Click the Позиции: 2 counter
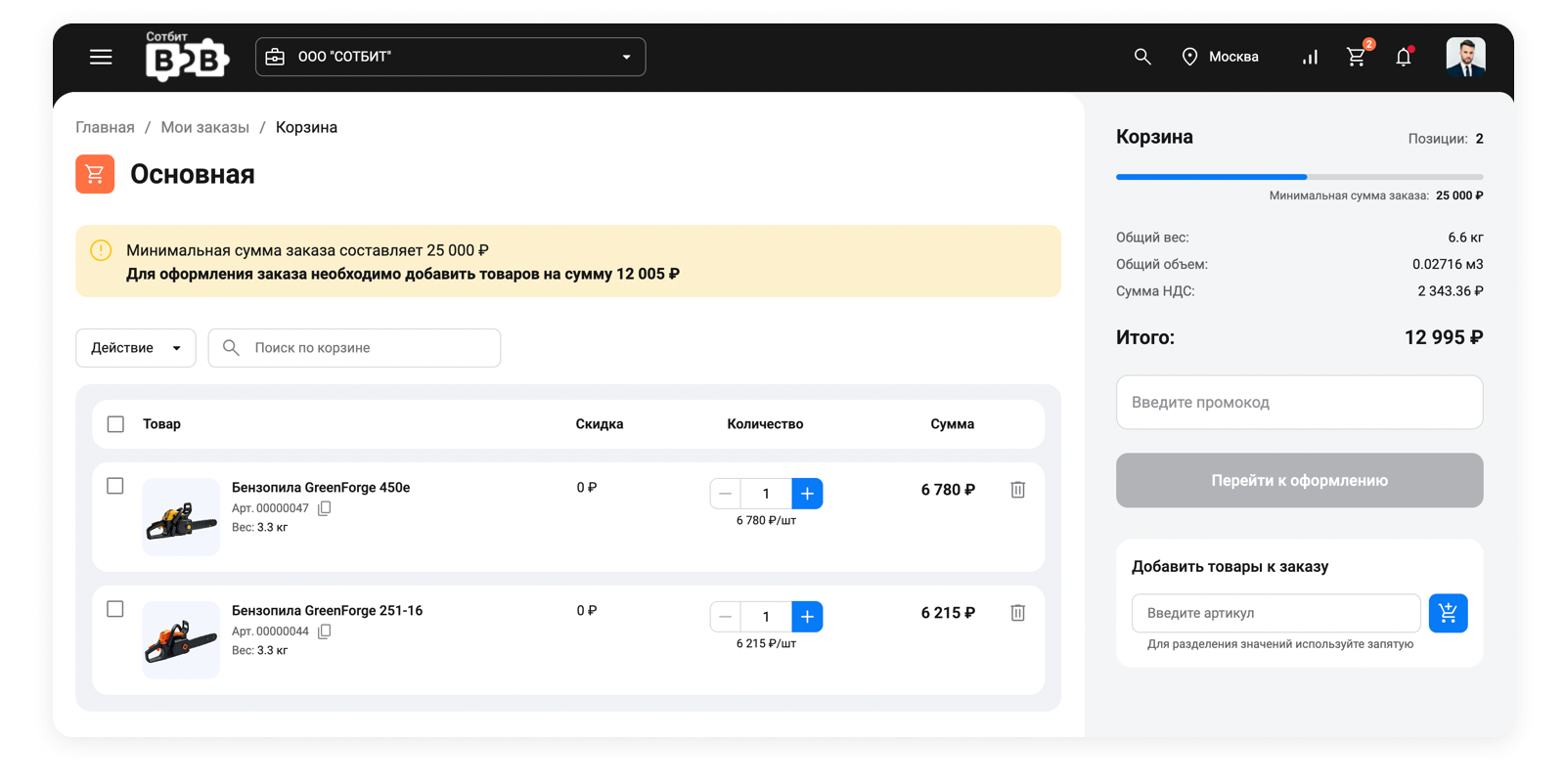1565x784 pixels. click(x=1446, y=139)
